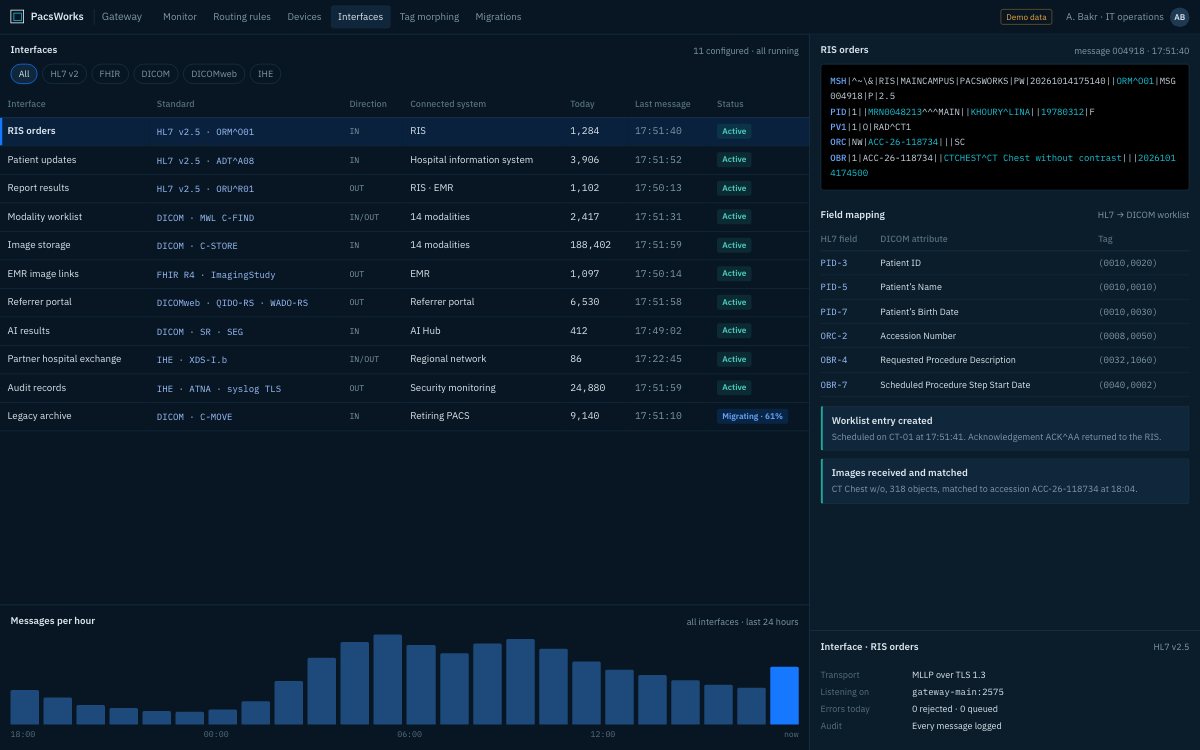Select the Patient updates interface
Image resolution: width=1200 pixels, height=750 pixels.
(404, 160)
